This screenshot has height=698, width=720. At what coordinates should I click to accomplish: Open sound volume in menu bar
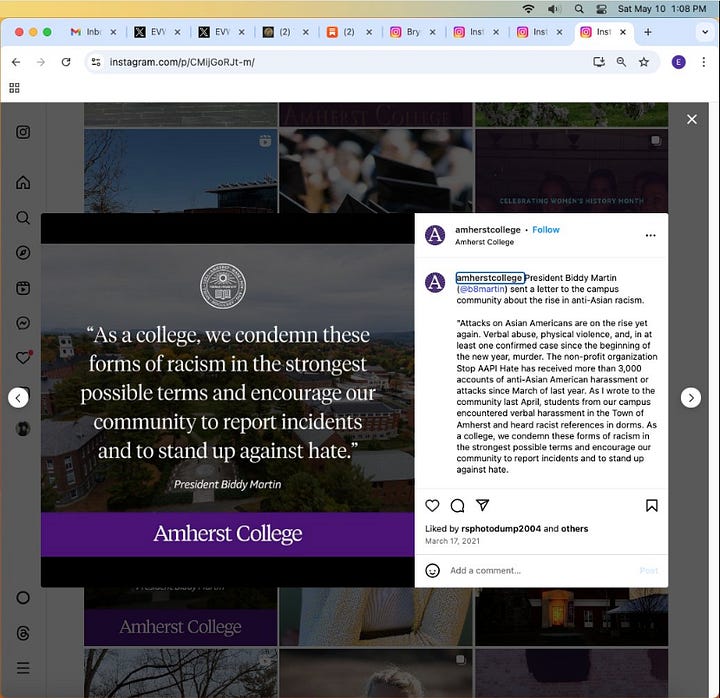pyautogui.click(x=554, y=9)
